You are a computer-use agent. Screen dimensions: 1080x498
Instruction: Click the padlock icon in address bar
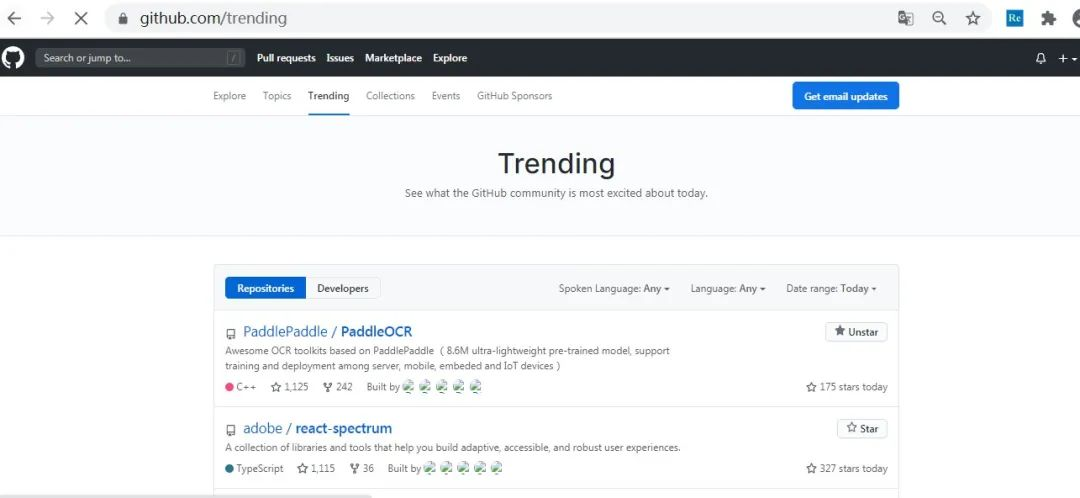tap(123, 19)
